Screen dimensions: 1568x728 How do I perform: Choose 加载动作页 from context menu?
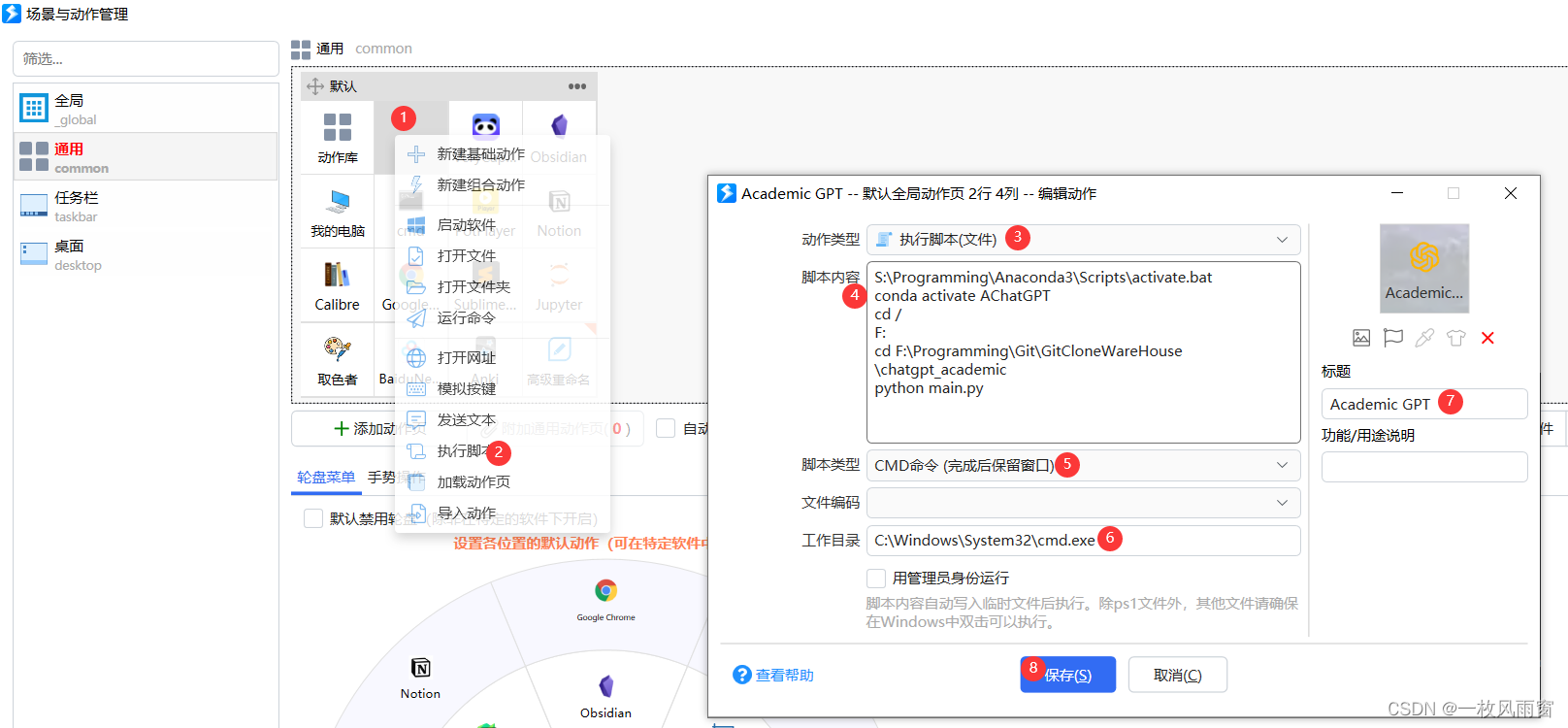click(502, 482)
